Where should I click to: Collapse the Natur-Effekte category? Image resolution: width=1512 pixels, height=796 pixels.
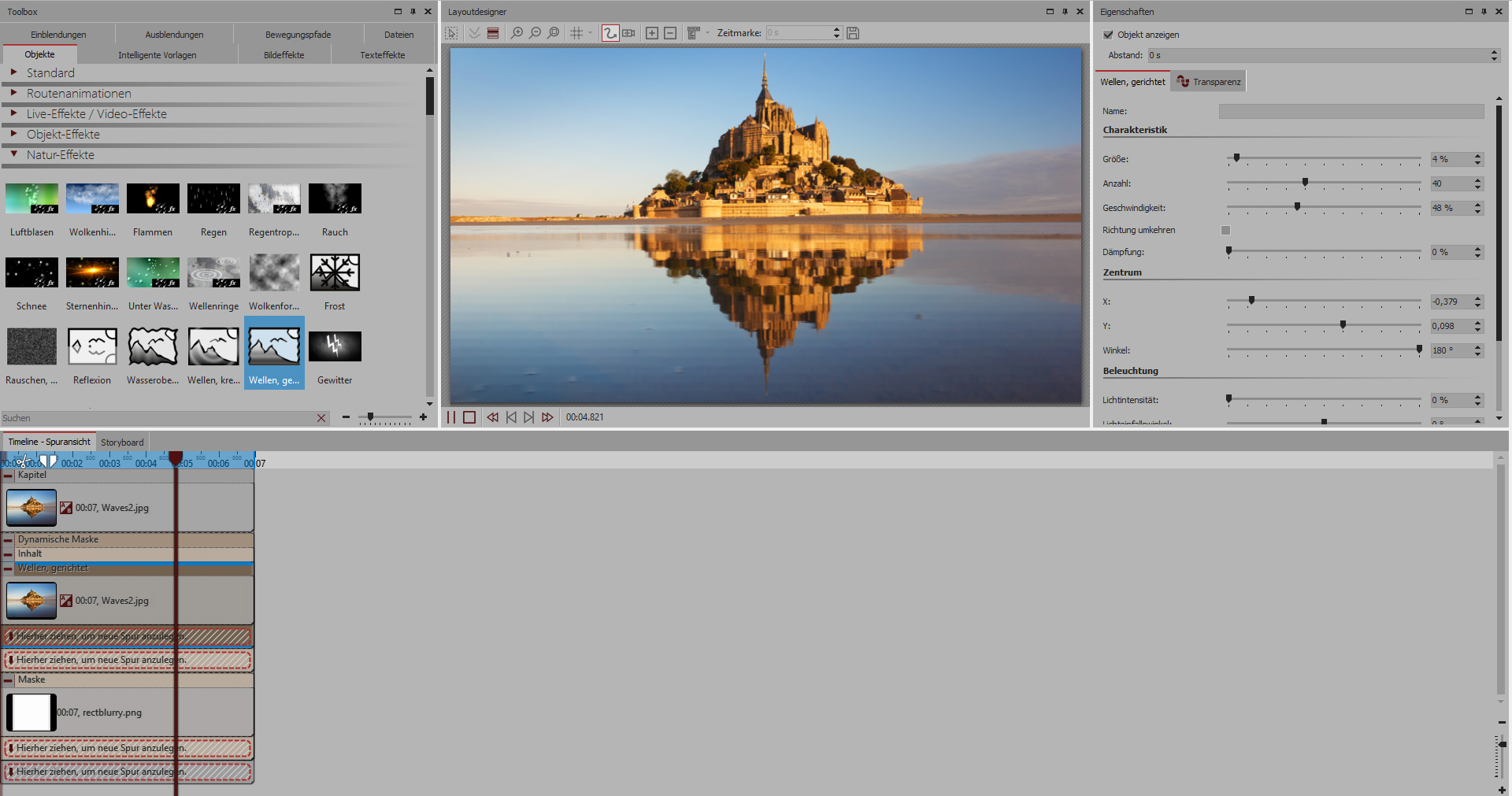coord(13,154)
